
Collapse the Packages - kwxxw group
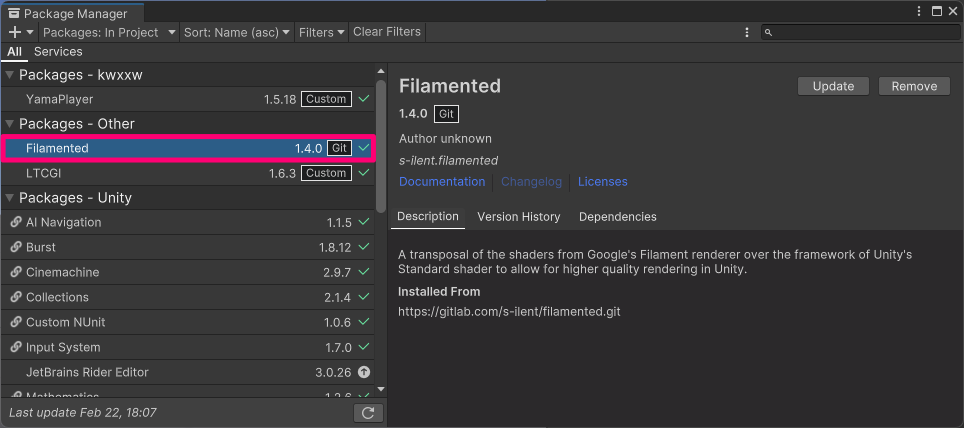9,75
